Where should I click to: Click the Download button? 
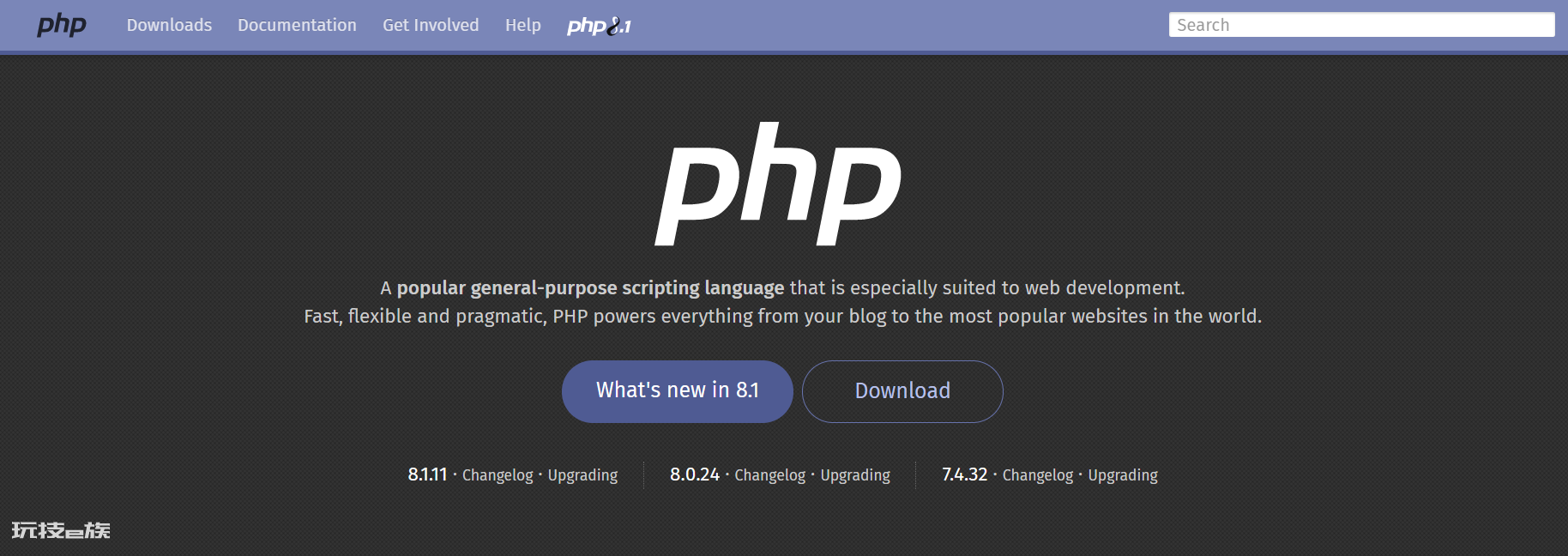[902, 391]
